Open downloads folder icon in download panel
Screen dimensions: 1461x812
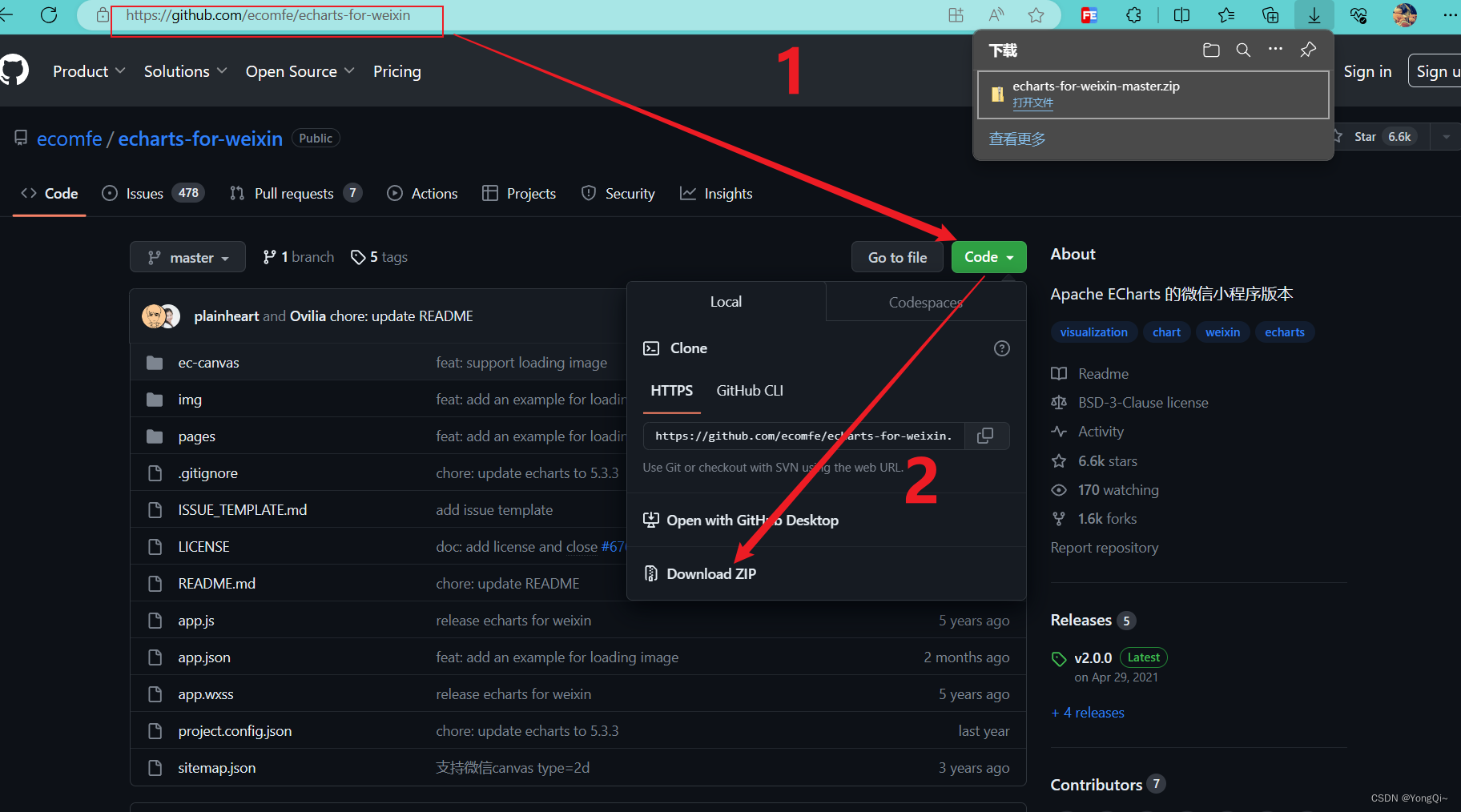point(1211,50)
